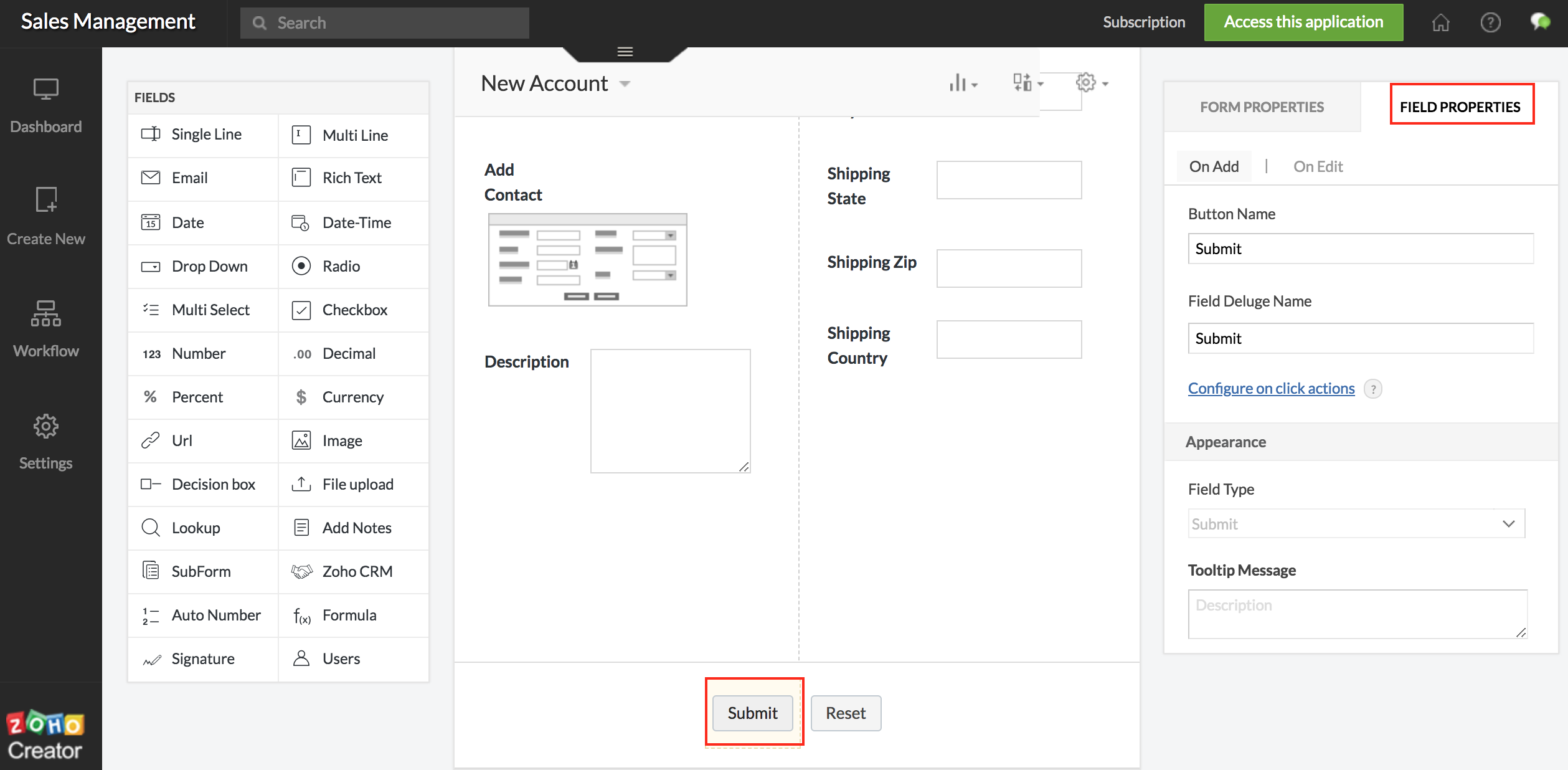Click the home icon in the top bar
The image size is (1568, 770).
1441,22
